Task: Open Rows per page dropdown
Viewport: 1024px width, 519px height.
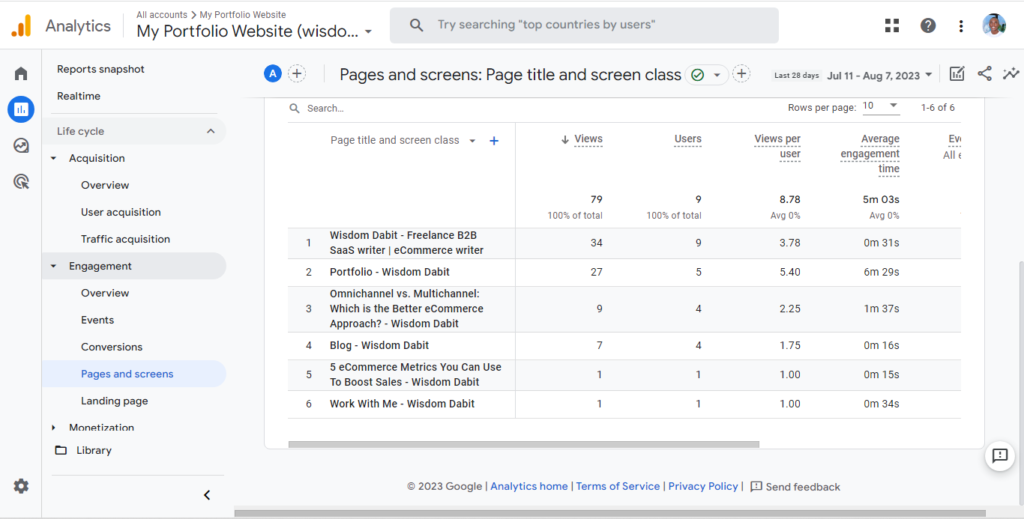Action: (880, 106)
